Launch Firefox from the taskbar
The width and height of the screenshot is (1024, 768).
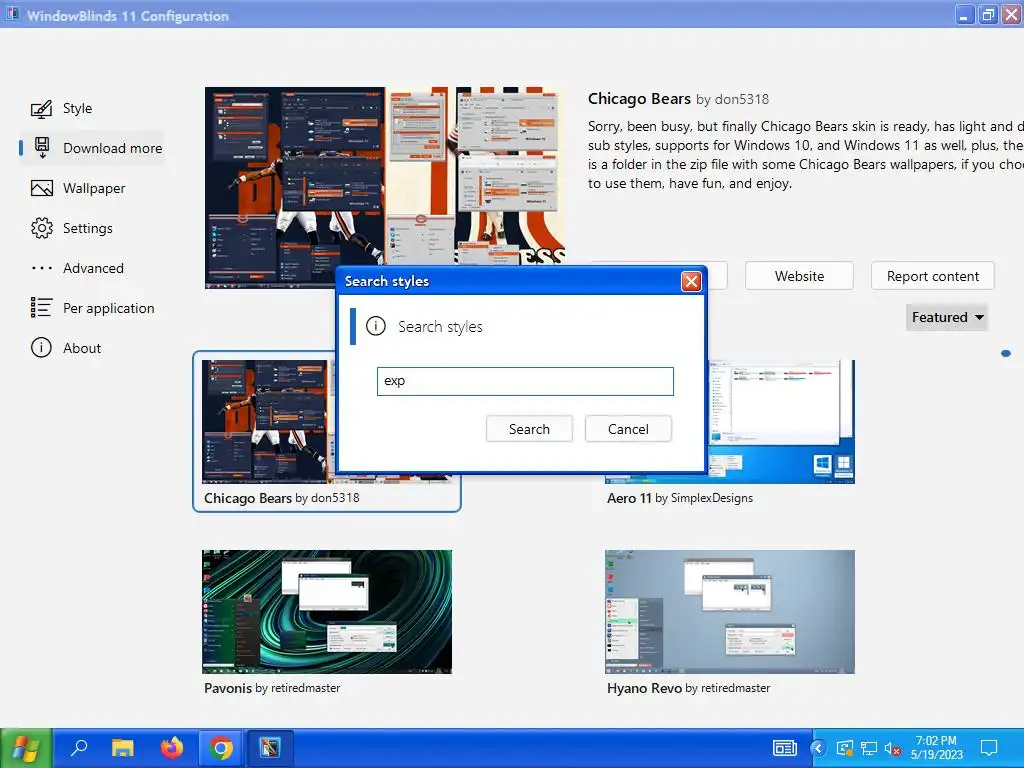pos(172,748)
